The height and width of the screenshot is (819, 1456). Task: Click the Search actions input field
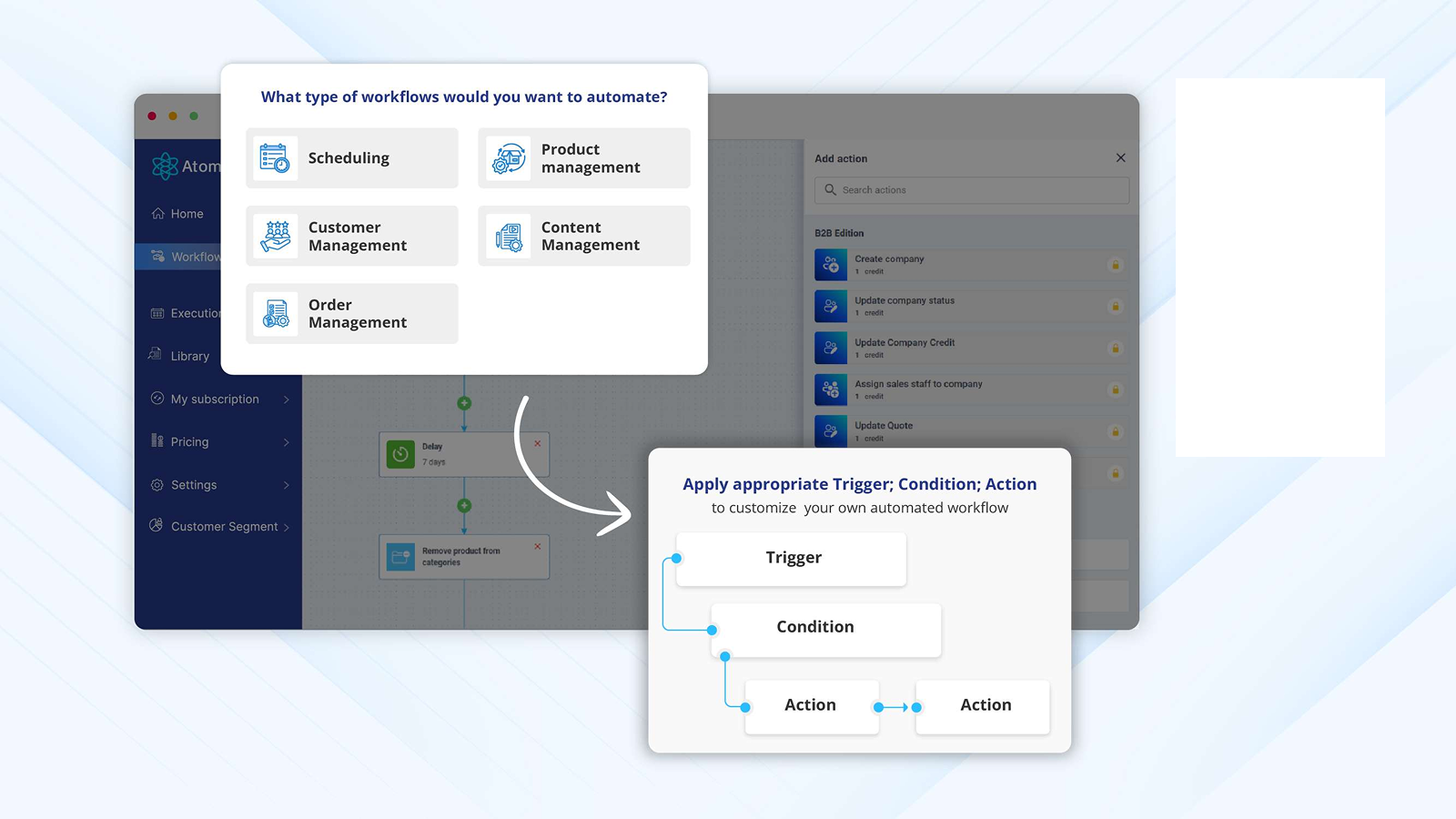click(x=972, y=190)
